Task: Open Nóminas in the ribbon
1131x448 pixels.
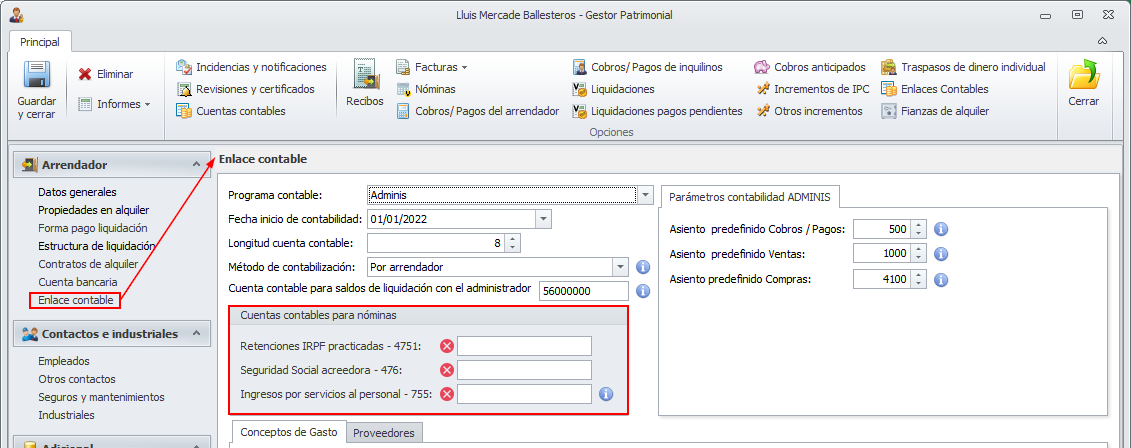Action: tap(426, 89)
